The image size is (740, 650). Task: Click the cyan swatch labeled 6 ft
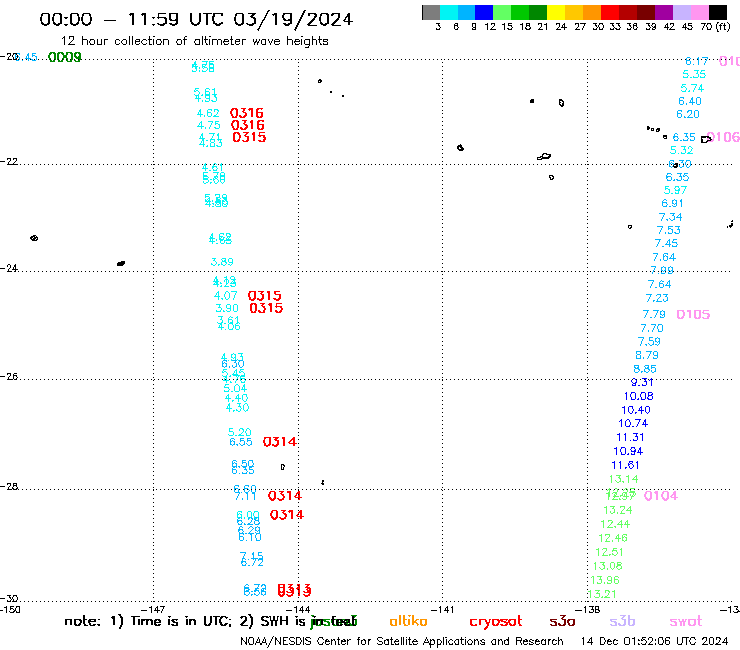(449, 12)
